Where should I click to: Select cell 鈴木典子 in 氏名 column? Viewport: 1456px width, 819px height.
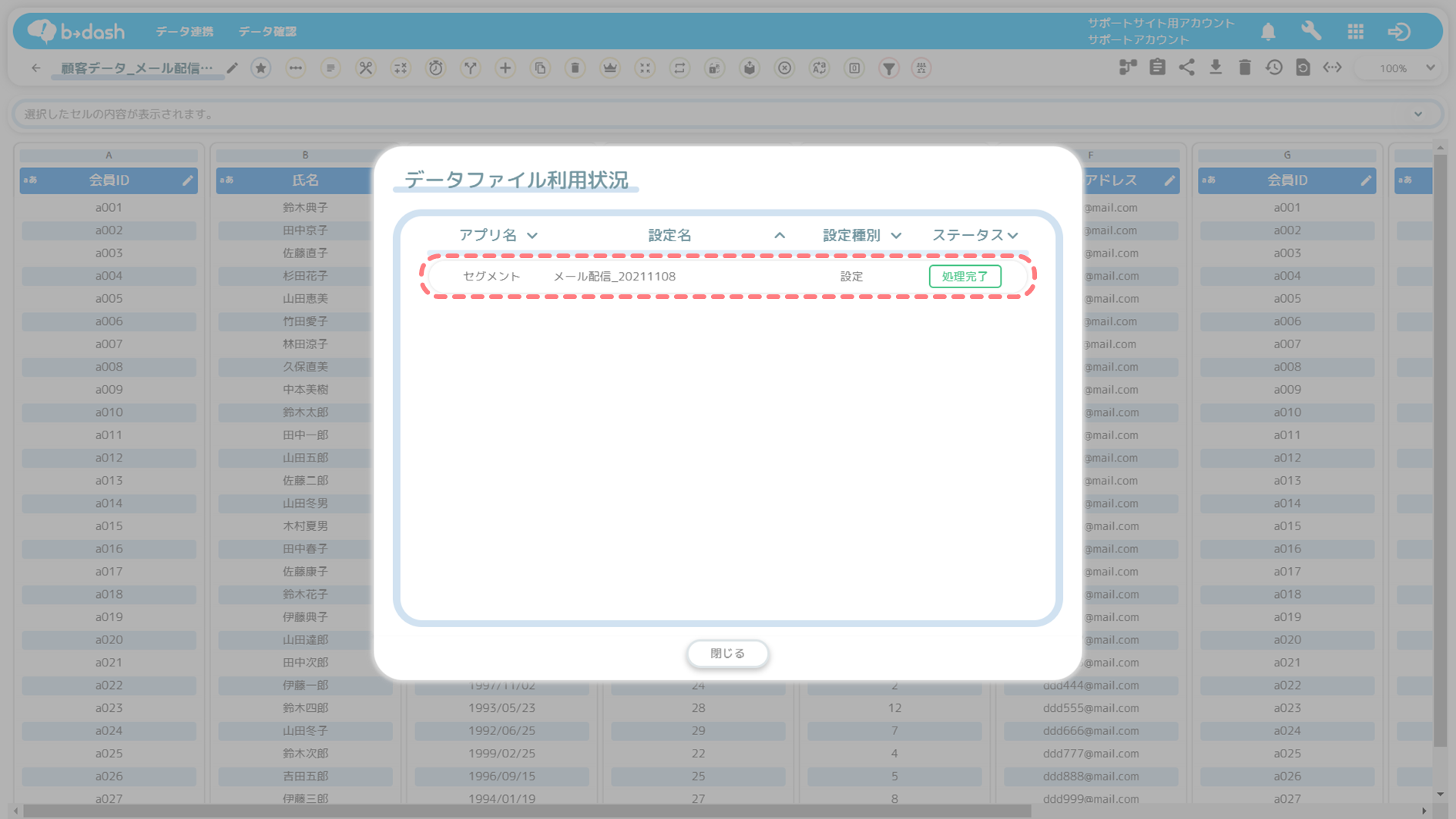[x=305, y=207]
